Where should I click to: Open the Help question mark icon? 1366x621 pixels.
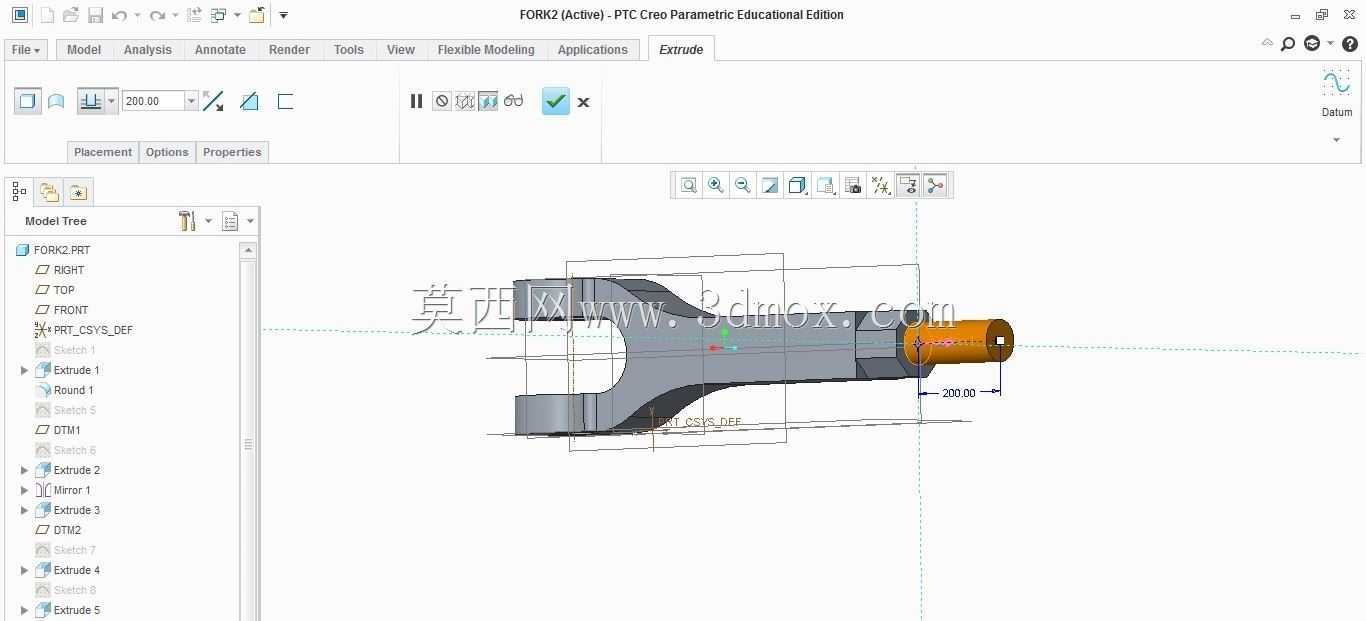tap(1349, 44)
